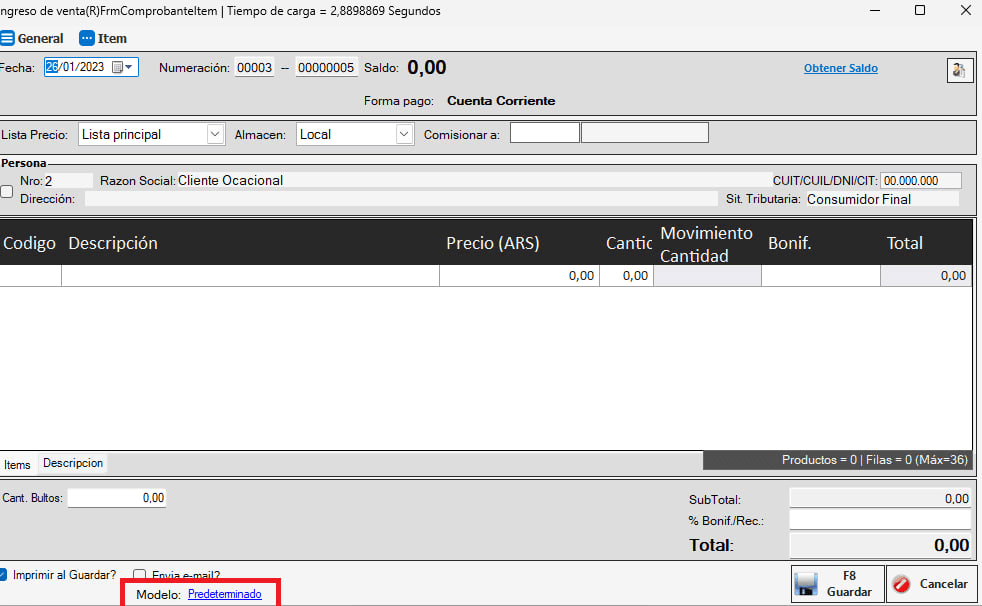This screenshot has width=982, height=606.
Task: Close the Ingreso de venta window
Action: [x=965, y=11]
